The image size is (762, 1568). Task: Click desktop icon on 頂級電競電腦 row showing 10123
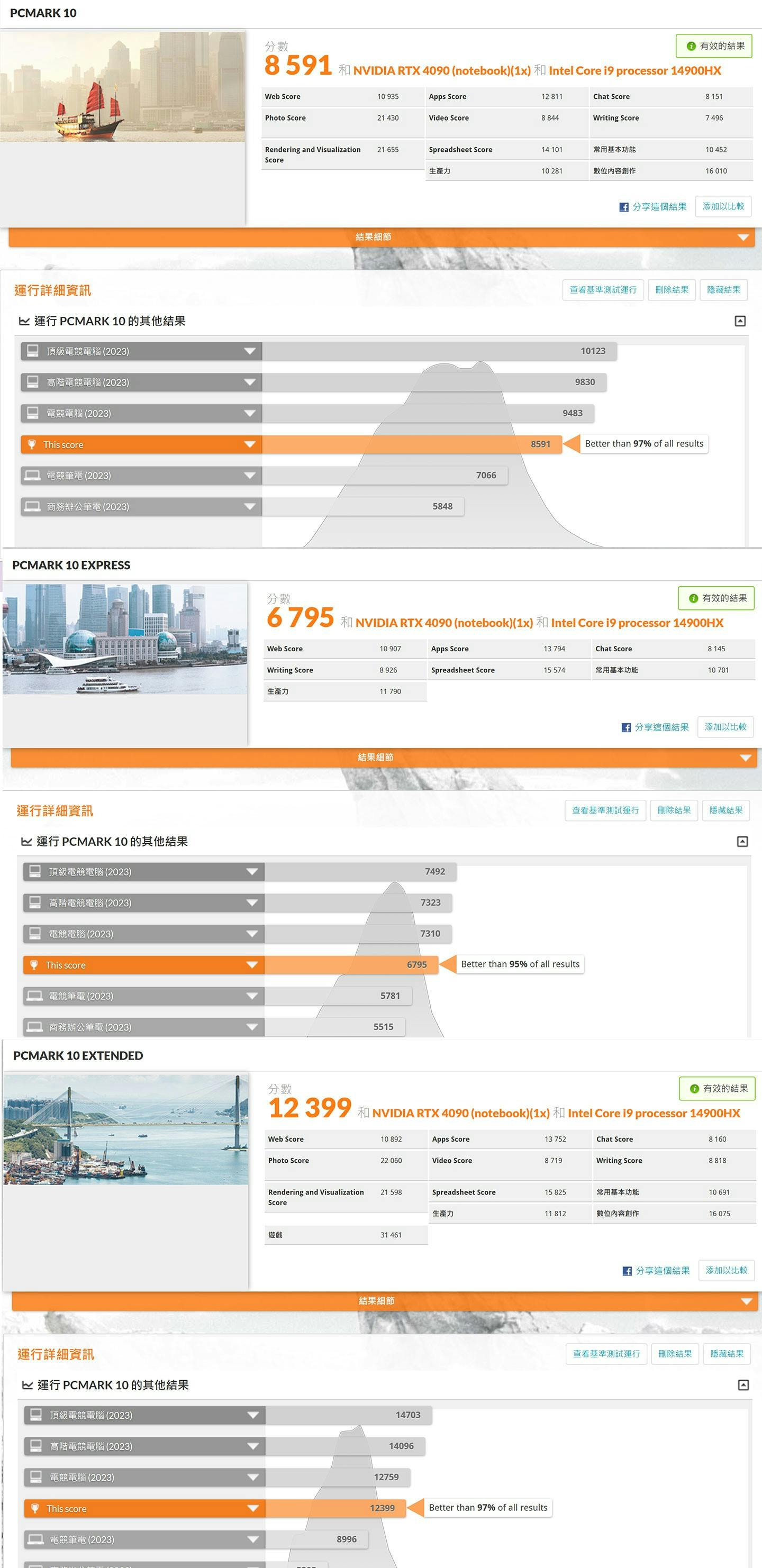33,351
